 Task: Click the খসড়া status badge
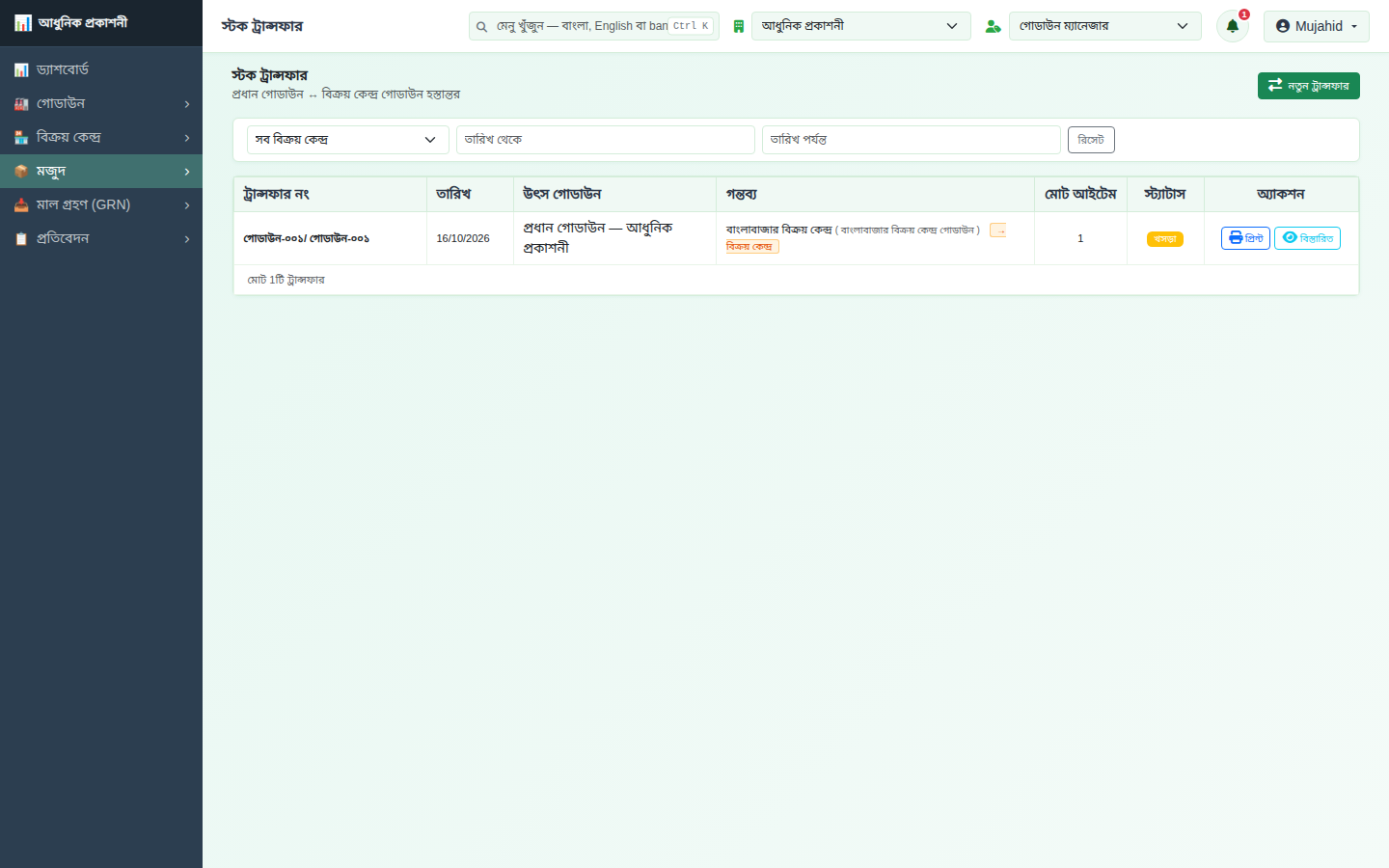point(1165,239)
